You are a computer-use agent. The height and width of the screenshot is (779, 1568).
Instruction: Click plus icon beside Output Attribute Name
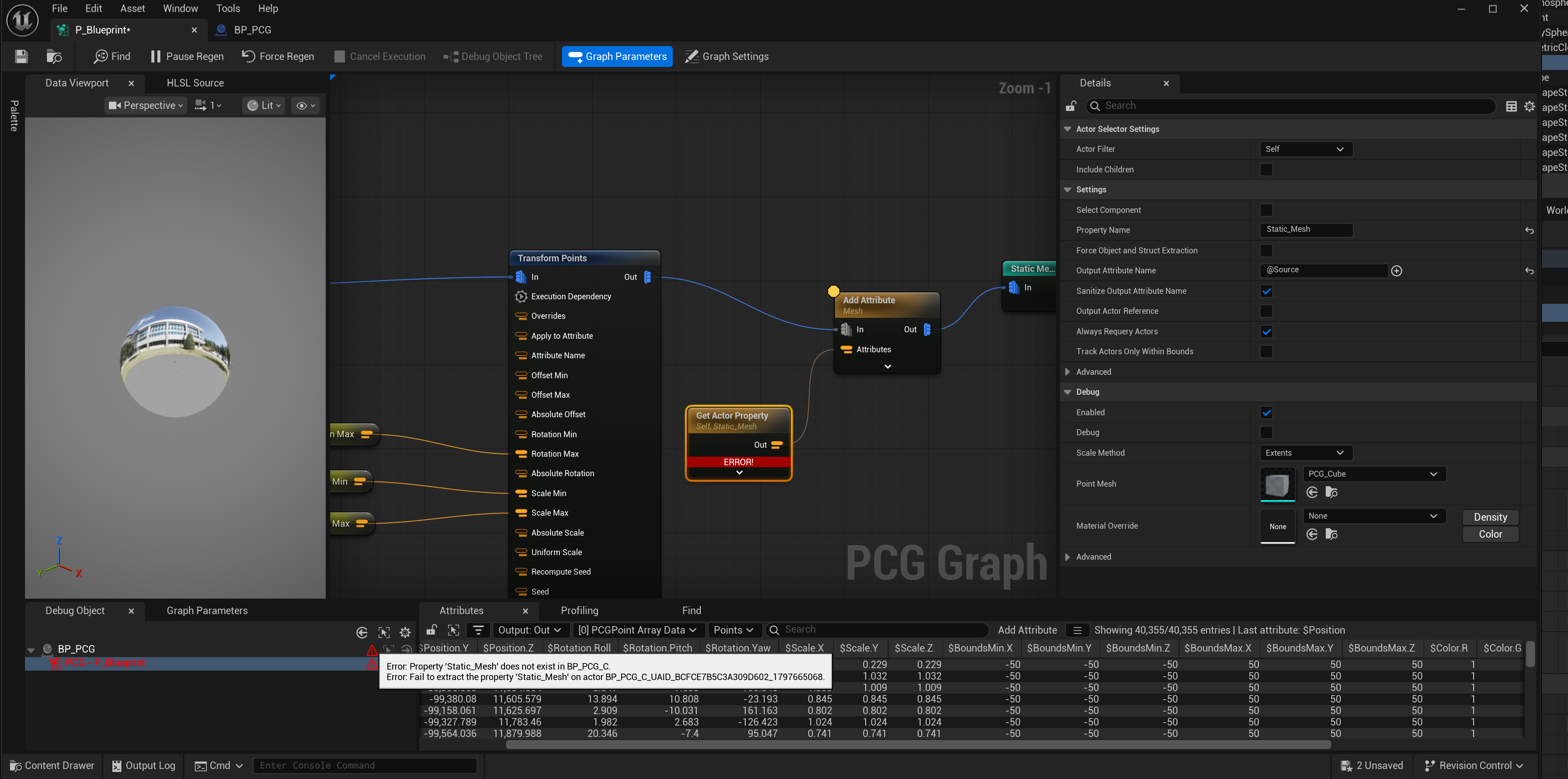click(x=1396, y=270)
